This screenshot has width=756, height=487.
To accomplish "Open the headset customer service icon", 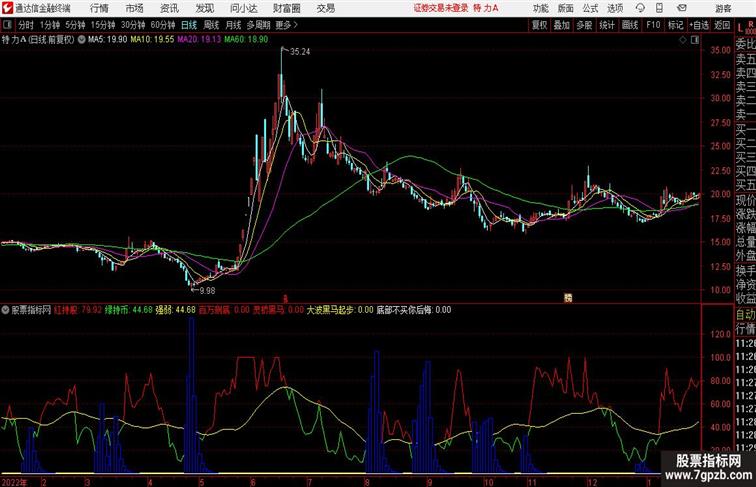I will [640, 8].
